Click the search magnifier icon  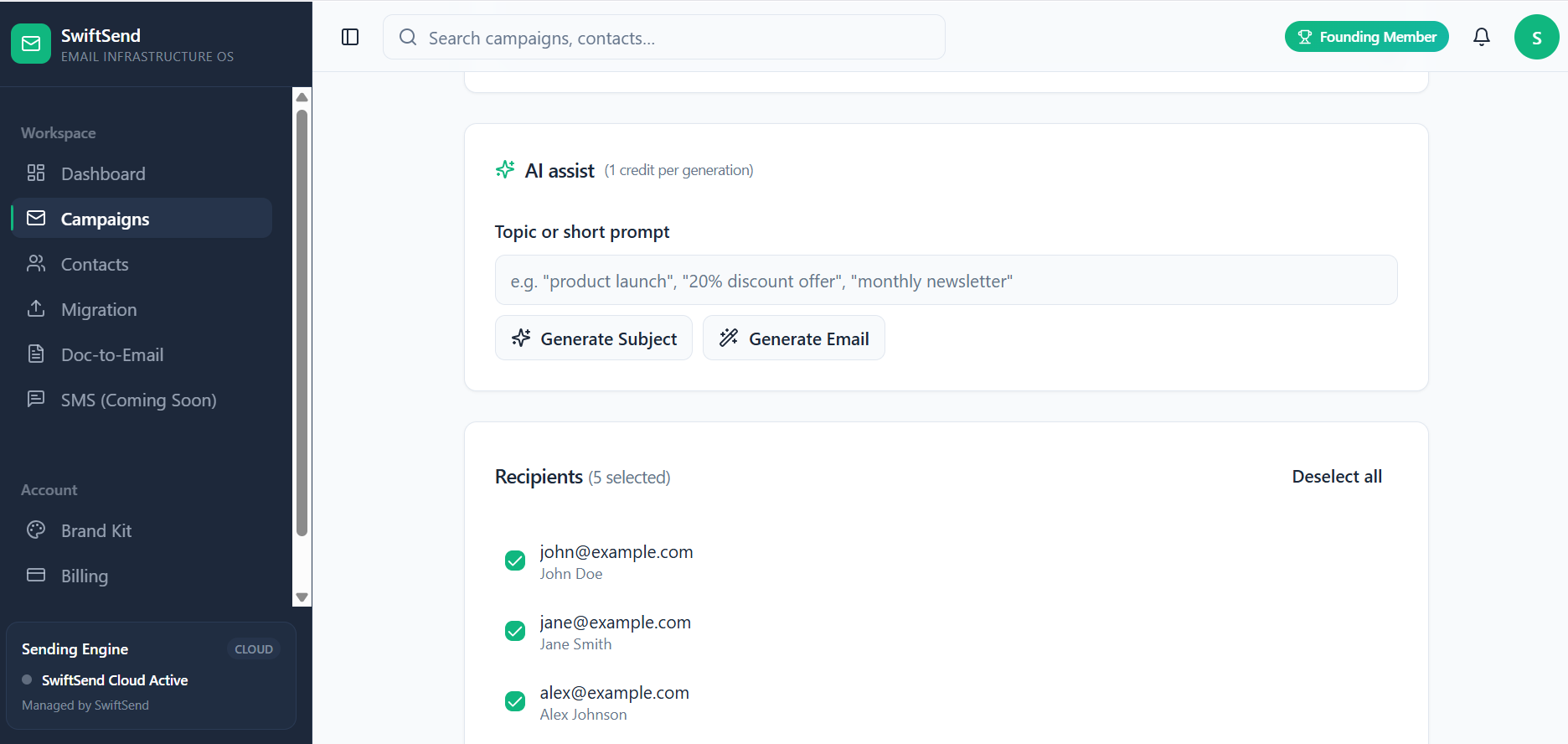click(x=408, y=37)
